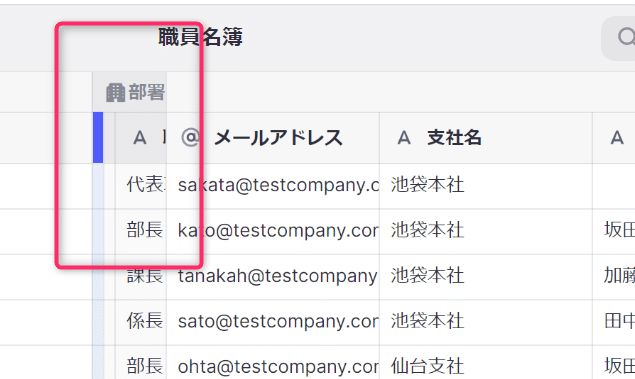Screen dimensions: 635x379
Task: Click the 部署 building icon
Action: coord(115,92)
